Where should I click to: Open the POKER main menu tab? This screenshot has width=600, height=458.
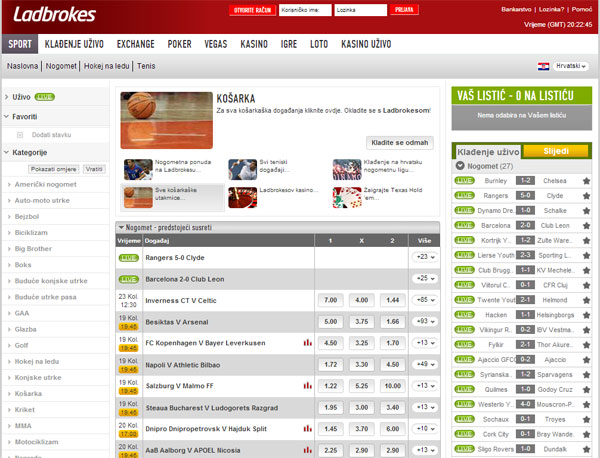pos(179,45)
